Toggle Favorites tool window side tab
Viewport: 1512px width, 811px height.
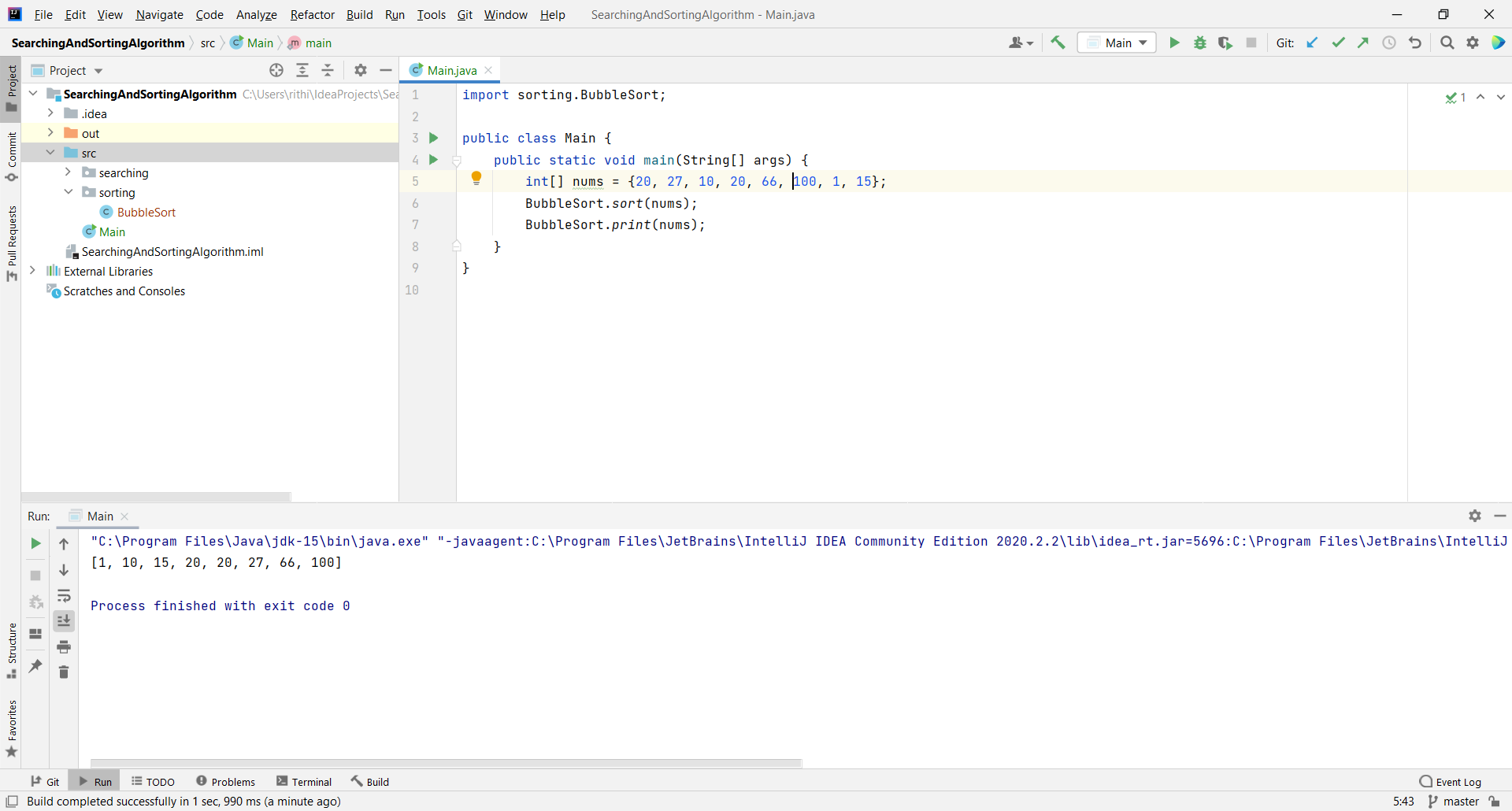tap(11, 728)
